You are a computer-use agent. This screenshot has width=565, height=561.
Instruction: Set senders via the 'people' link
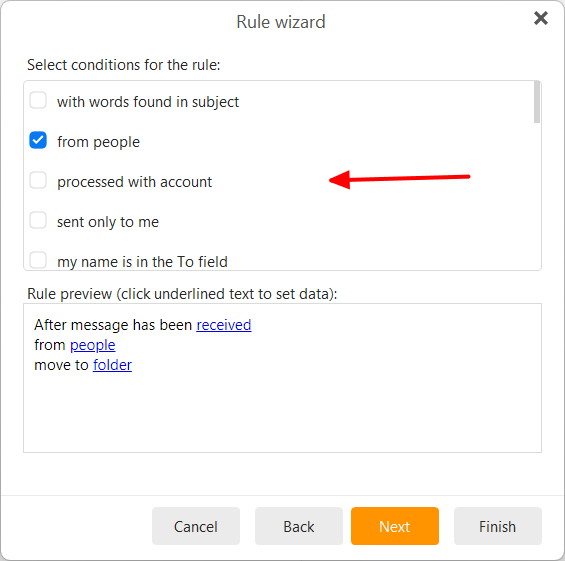pyautogui.click(x=93, y=345)
